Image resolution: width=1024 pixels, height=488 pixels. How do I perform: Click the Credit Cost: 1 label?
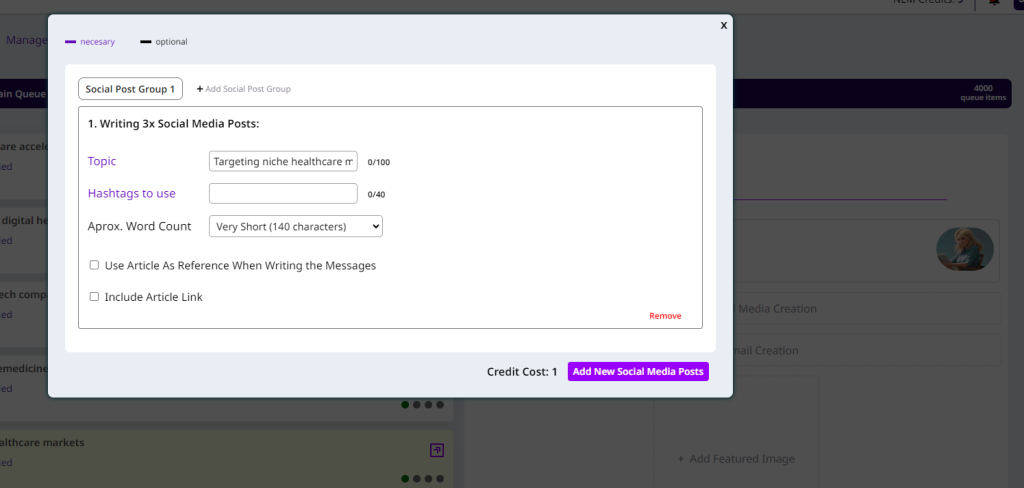coord(522,372)
